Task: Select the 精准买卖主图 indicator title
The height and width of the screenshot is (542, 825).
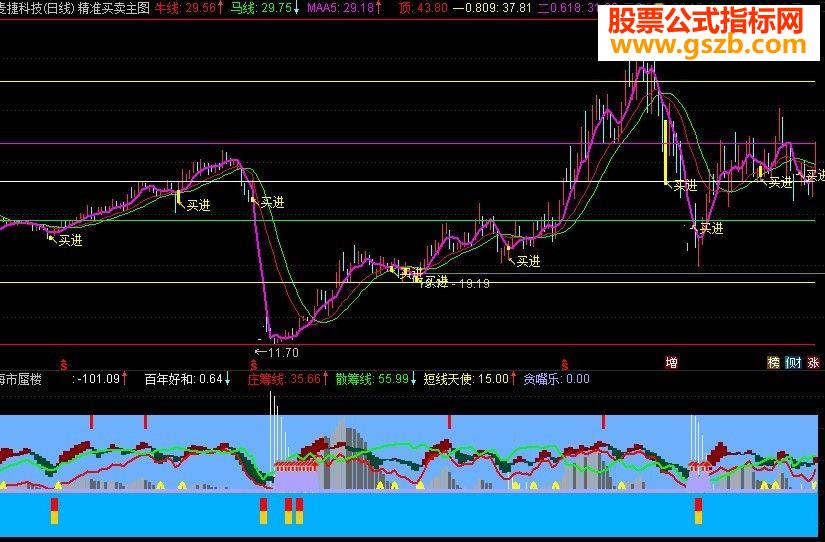Action: coord(114,8)
